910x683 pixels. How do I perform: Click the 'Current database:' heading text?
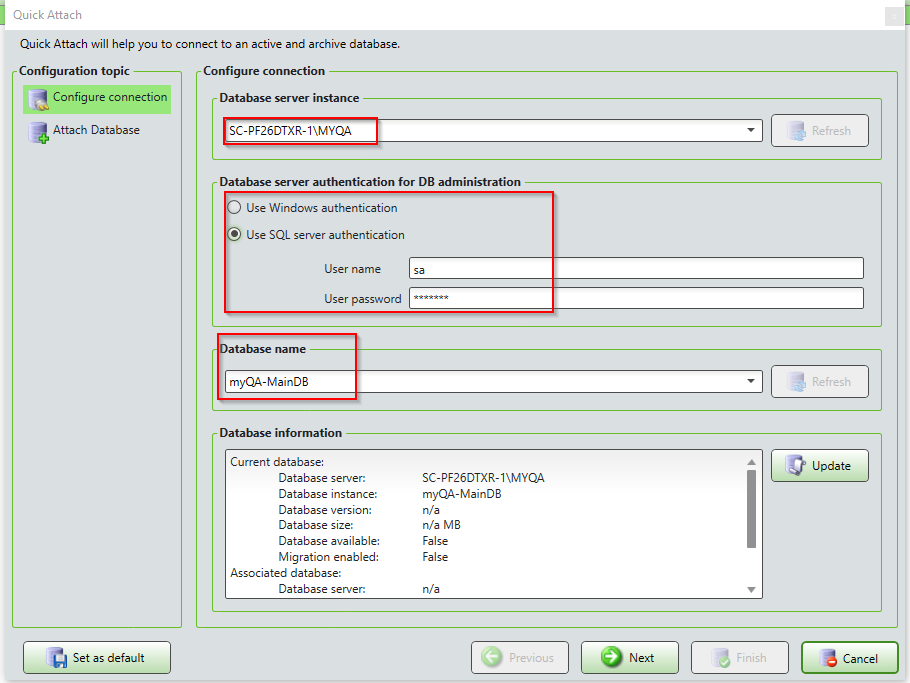pyautogui.click(x=277, y=462)
